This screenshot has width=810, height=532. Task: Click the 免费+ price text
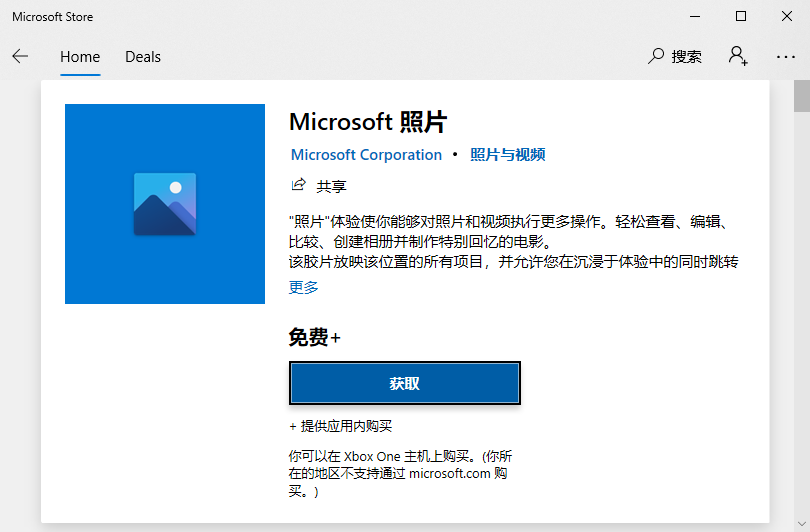coord(315,337)
